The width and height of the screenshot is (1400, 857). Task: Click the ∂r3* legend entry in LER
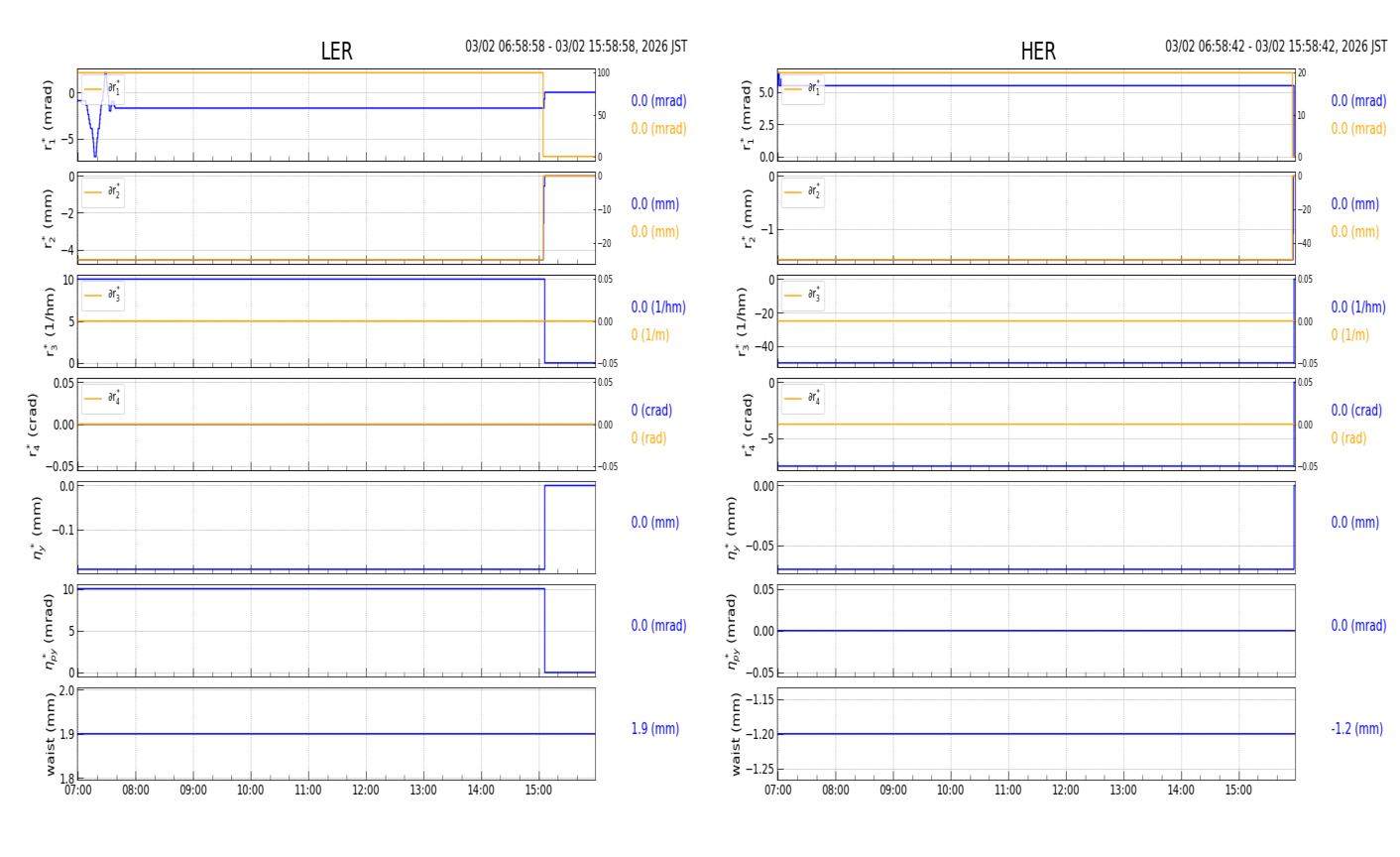tap(102, 295)
